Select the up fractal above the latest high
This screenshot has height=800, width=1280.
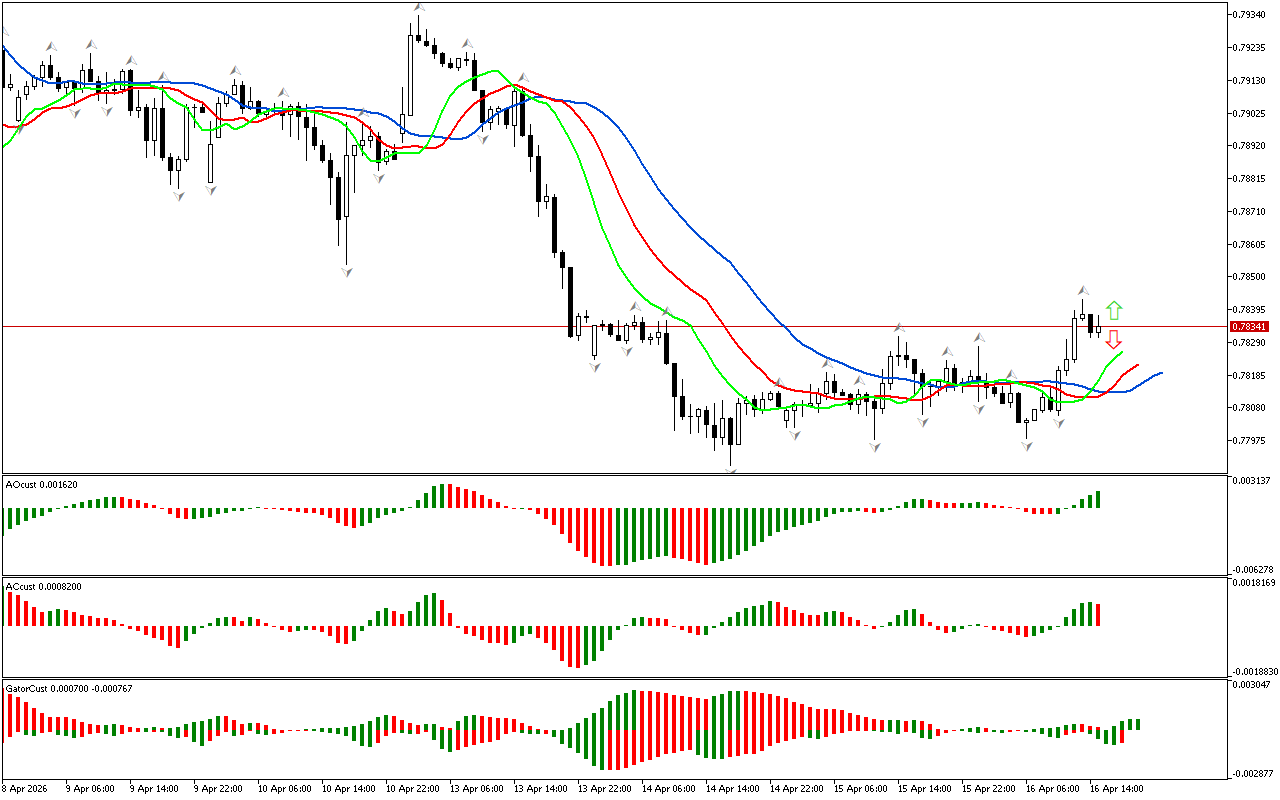point(1082,290)
